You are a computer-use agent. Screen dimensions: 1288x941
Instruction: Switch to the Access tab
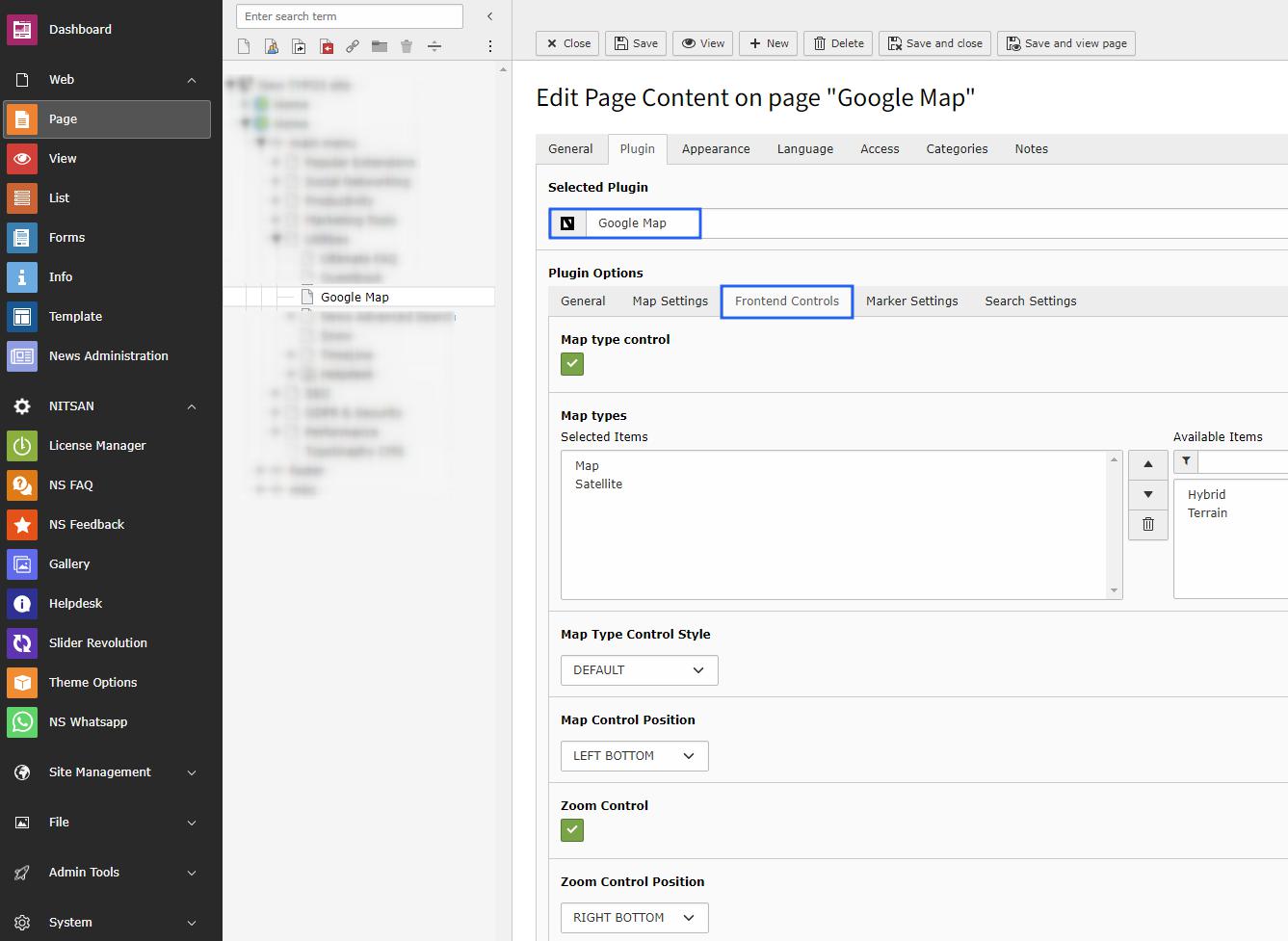tap(880, 149)
